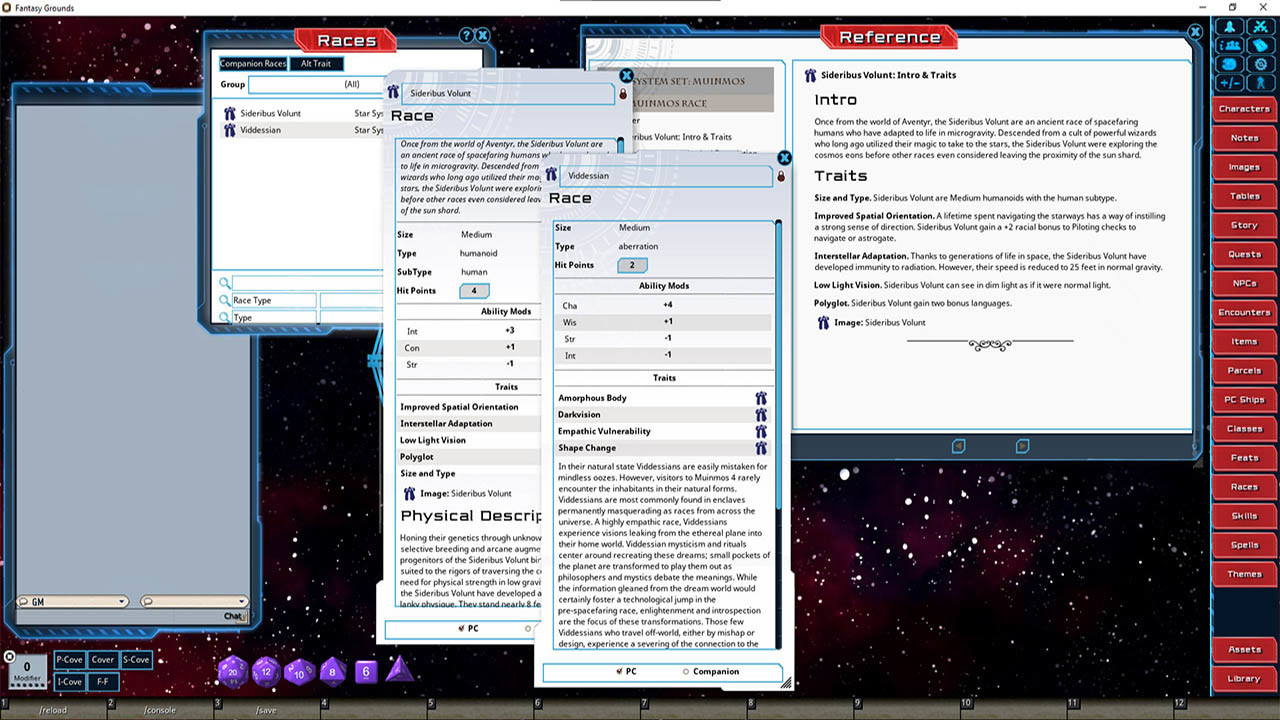Open the Library sidebar button
This screenshot has height=720, width=1280.
(x=1243, y=678)
